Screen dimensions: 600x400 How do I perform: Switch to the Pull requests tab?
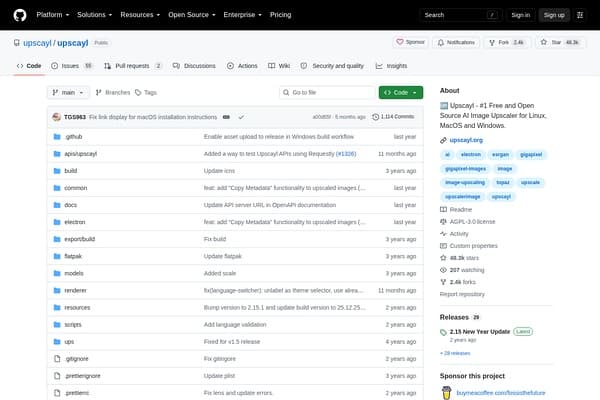(133, 66)
